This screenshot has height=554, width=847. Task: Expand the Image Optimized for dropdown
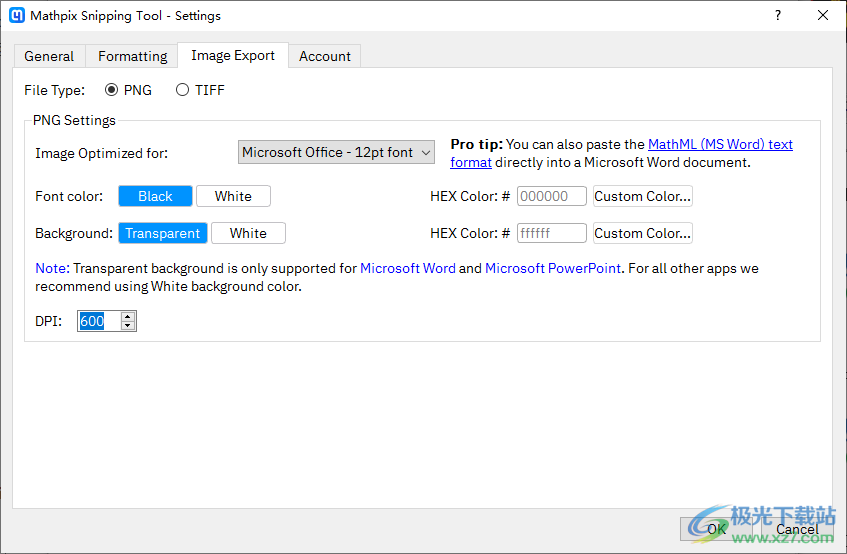(336, 152)
